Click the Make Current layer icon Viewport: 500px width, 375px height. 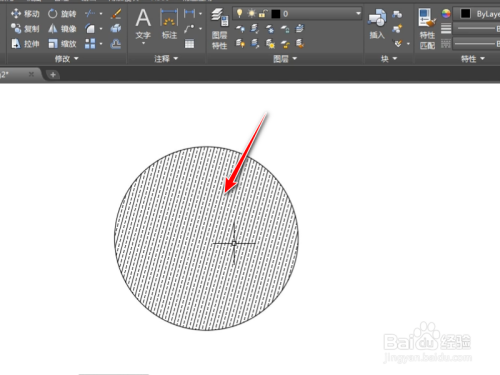coord(300,29)
